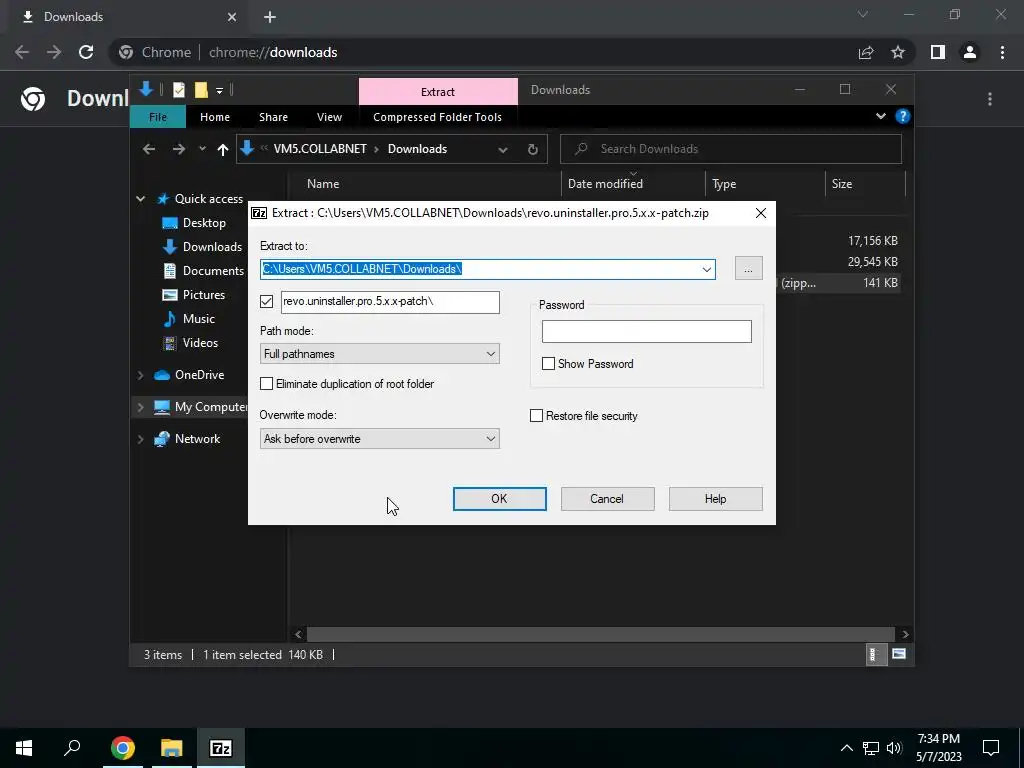Open the Extract to path dropdown
This screenshot has width=1024, height=768.
[x=707, y=270]
